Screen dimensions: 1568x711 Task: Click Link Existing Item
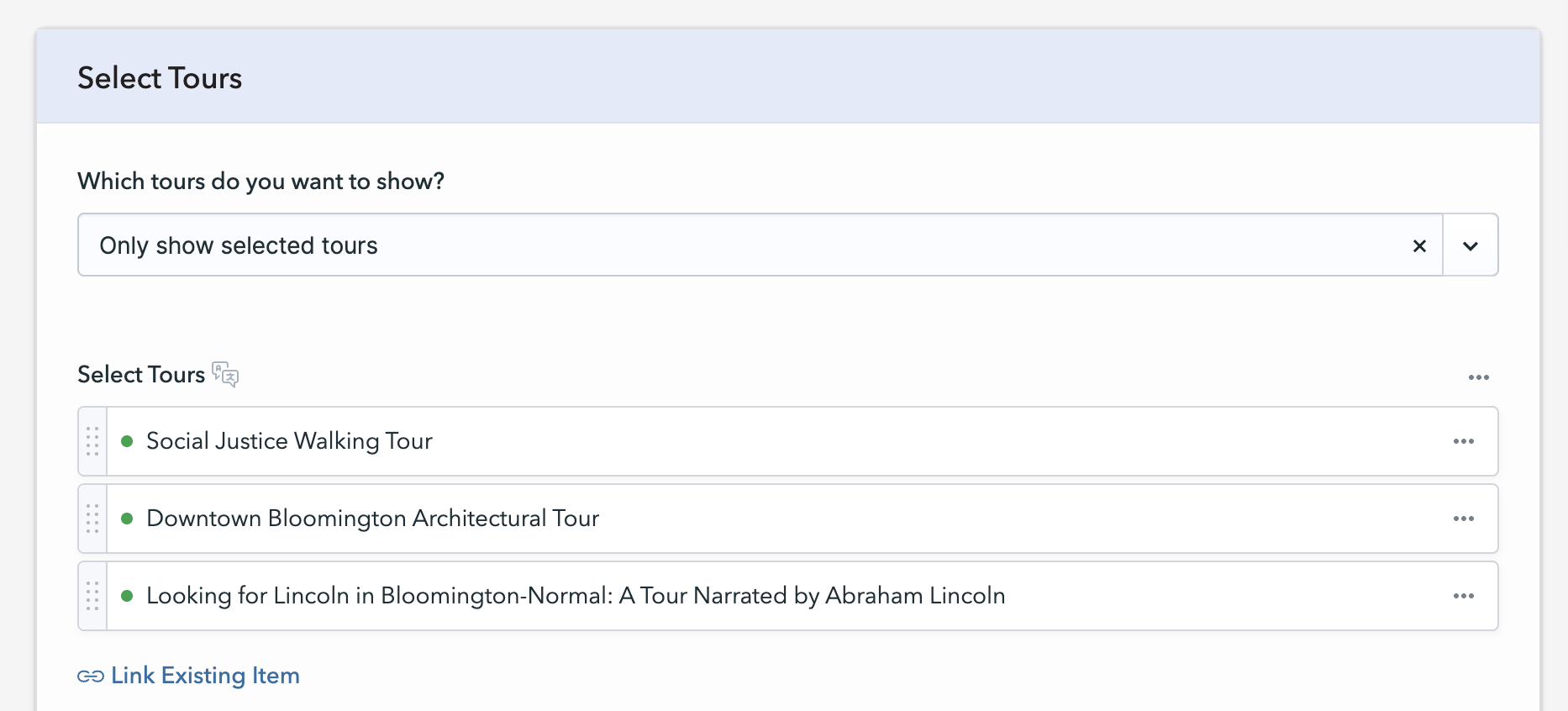click(205, 675)
